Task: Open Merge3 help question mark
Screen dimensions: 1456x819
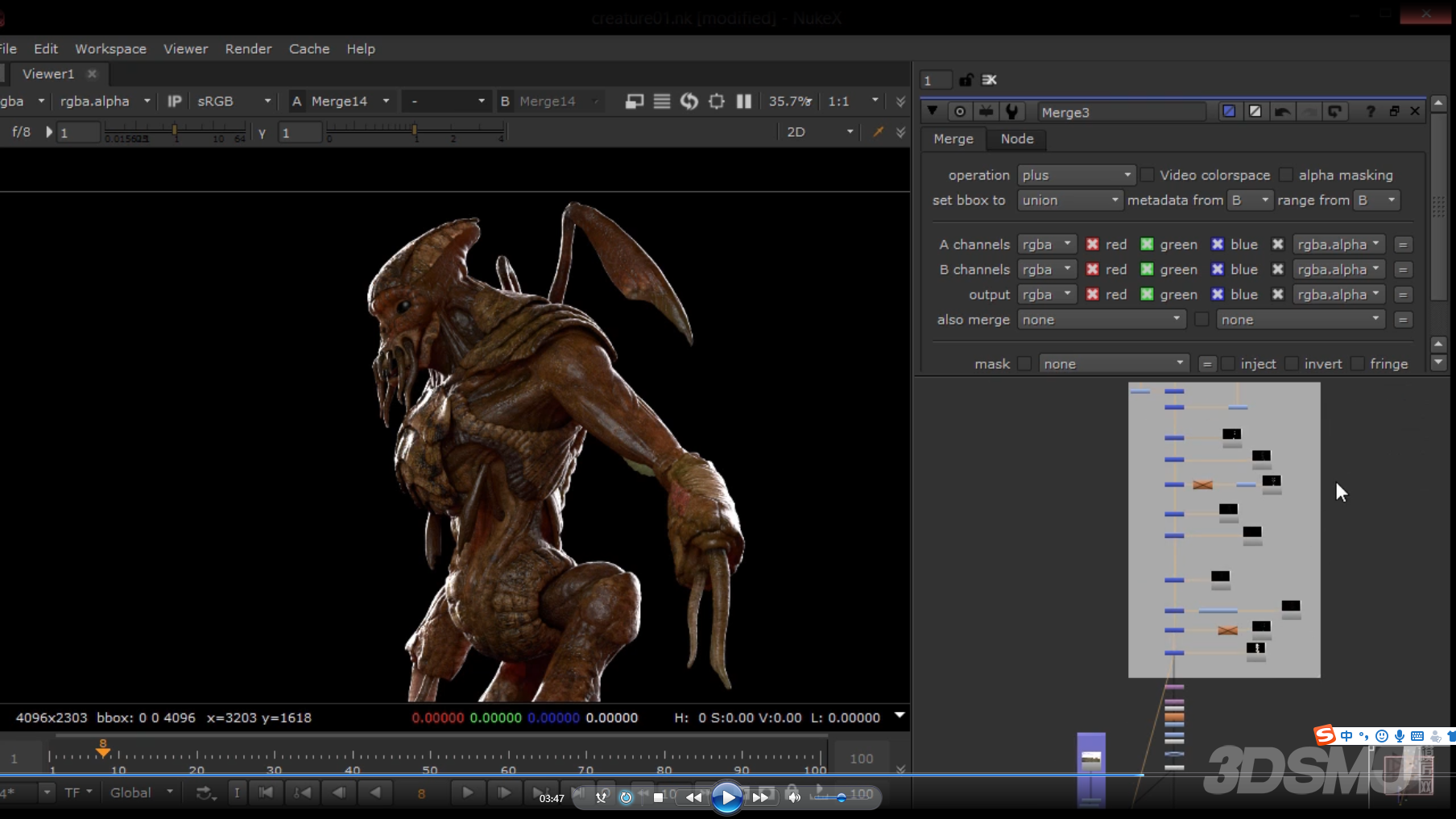Action: [x=1371, y=112]
